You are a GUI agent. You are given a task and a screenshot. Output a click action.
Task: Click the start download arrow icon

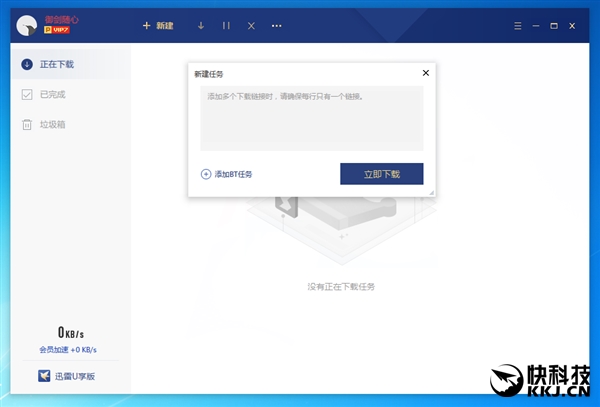point(201,26)
